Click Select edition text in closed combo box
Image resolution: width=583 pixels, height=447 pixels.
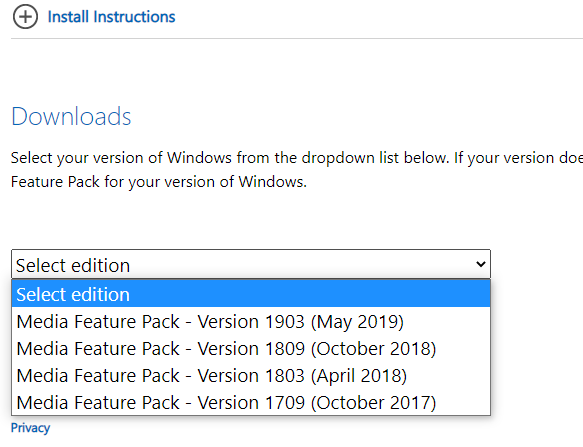coord(73,266)
